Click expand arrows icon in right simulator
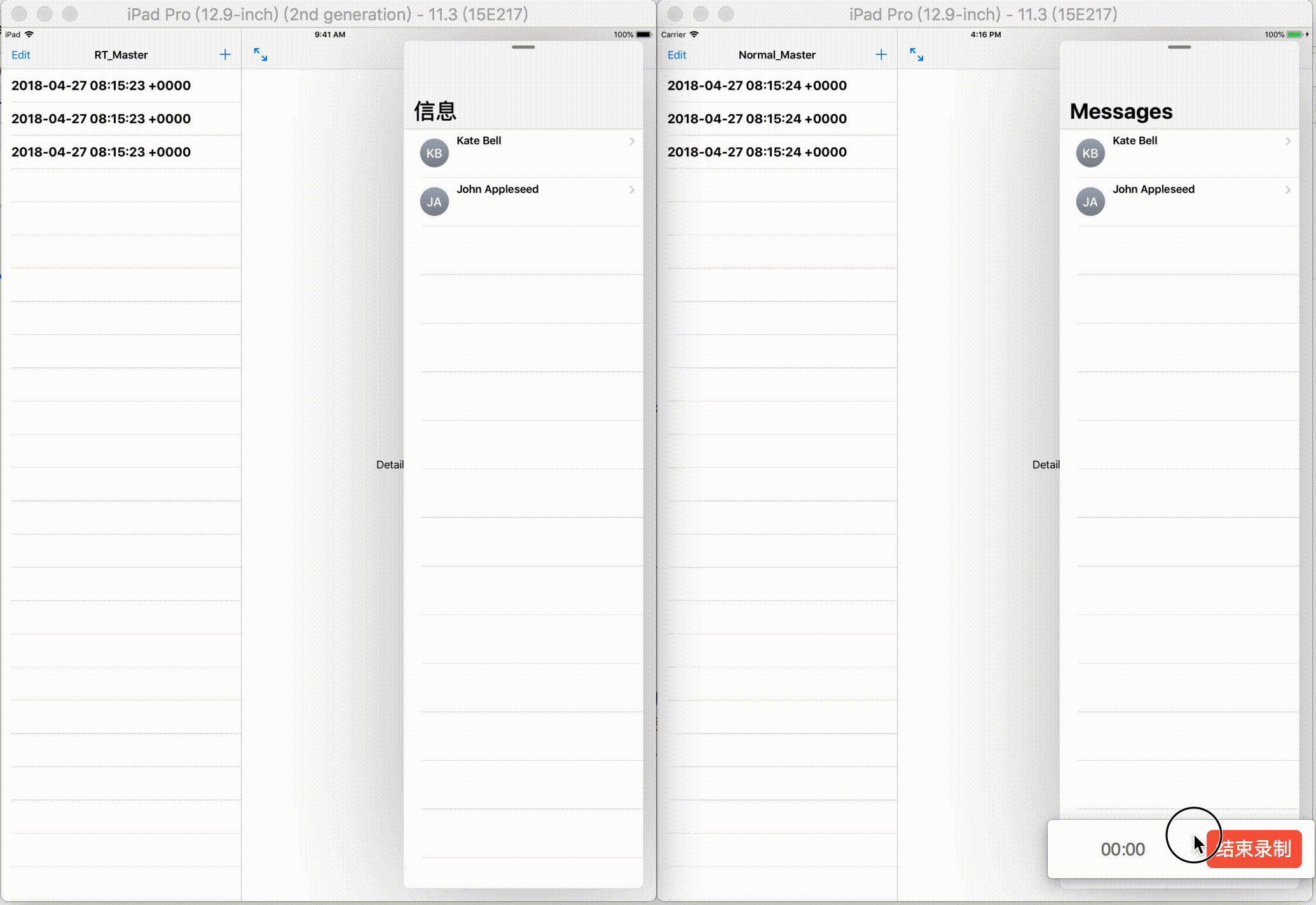The image size is (1316, 905). point(917,55)
